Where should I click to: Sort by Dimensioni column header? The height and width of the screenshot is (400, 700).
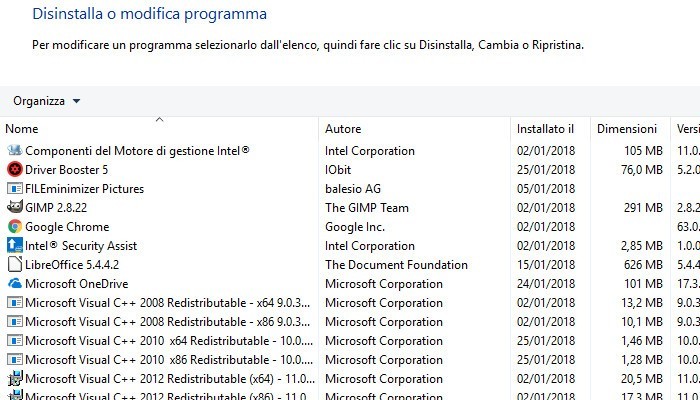point(627,129)
